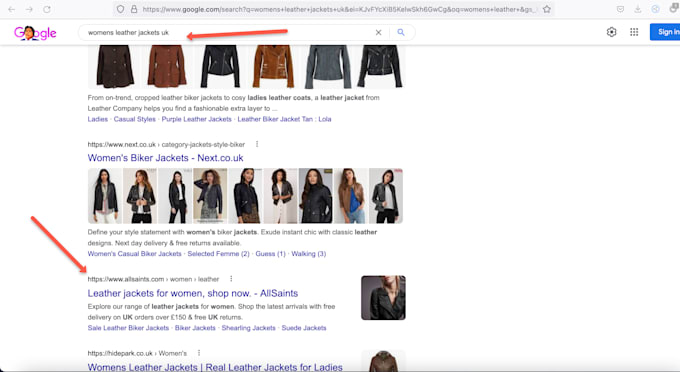Open options menu for the hidepark.co.uk result
The height and width of the screenshot is (372, 680).
(199, 353)
